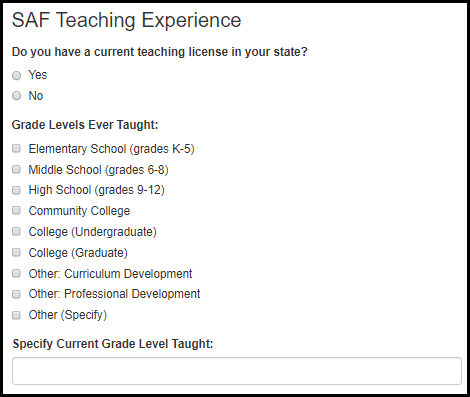Select the No radio button
Screen dimensions: 470x397
[x=16, y=96]
